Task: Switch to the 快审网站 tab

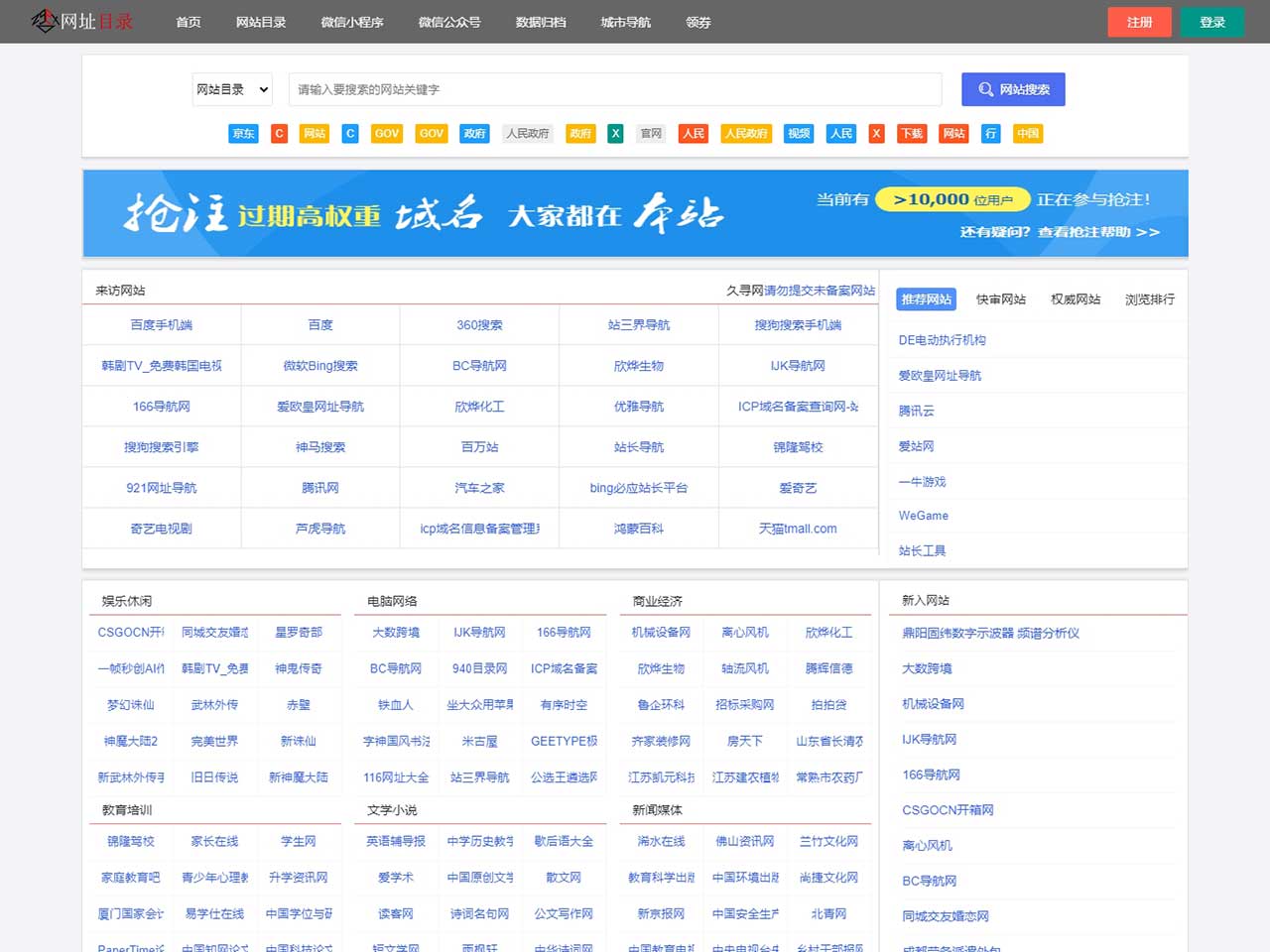Action: pyautogui.click(x=1002, y=298)
